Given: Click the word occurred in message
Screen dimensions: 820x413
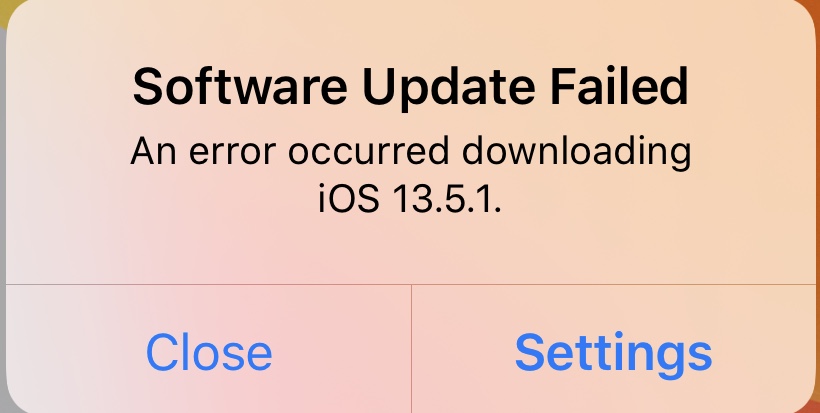Looking at the screenshot, I should coord(369,152).
